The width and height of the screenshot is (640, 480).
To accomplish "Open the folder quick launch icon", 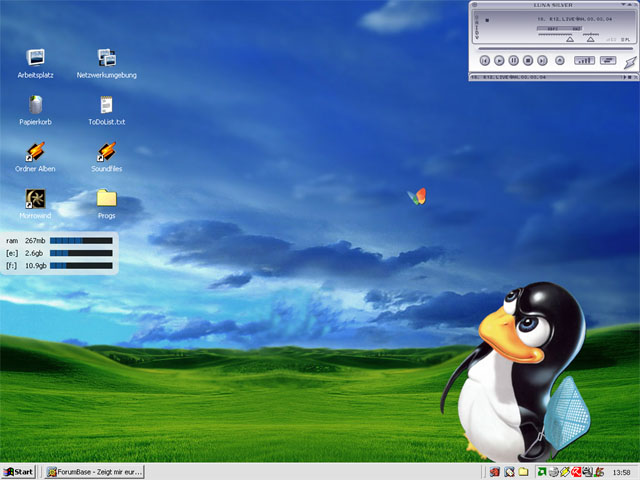I will [523, 472].
